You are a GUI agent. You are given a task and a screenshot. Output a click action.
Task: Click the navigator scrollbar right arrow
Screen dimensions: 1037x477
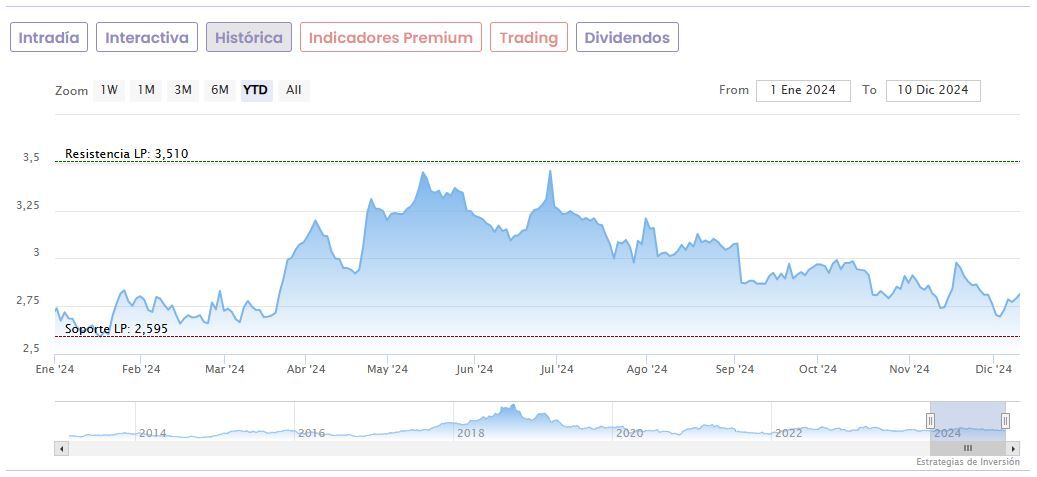tap(1014, 448)
